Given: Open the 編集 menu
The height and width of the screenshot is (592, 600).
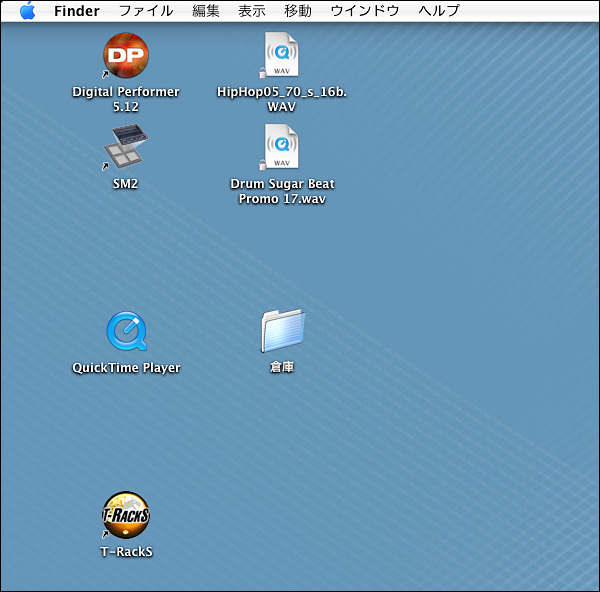Looking at the screenshot, I should (x=205, y=11).
